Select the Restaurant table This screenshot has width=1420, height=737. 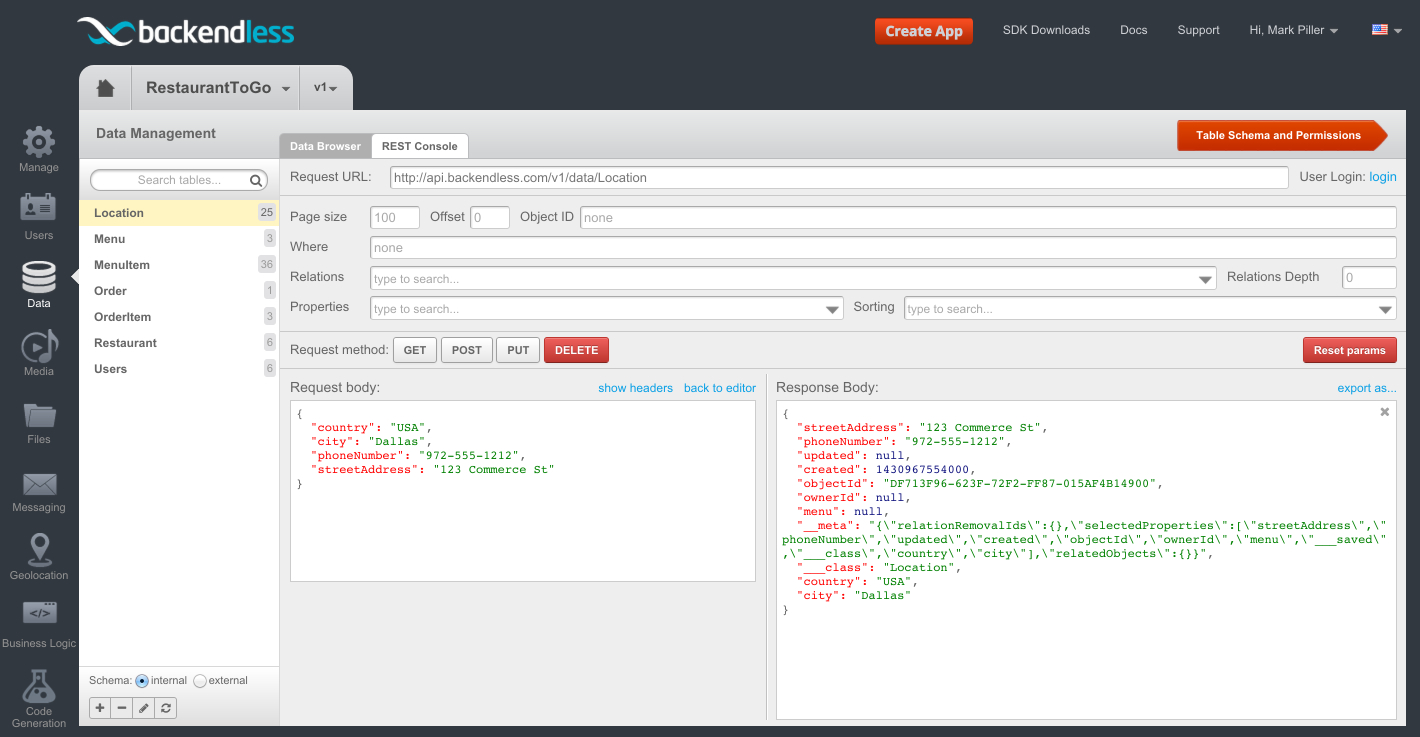180,343
